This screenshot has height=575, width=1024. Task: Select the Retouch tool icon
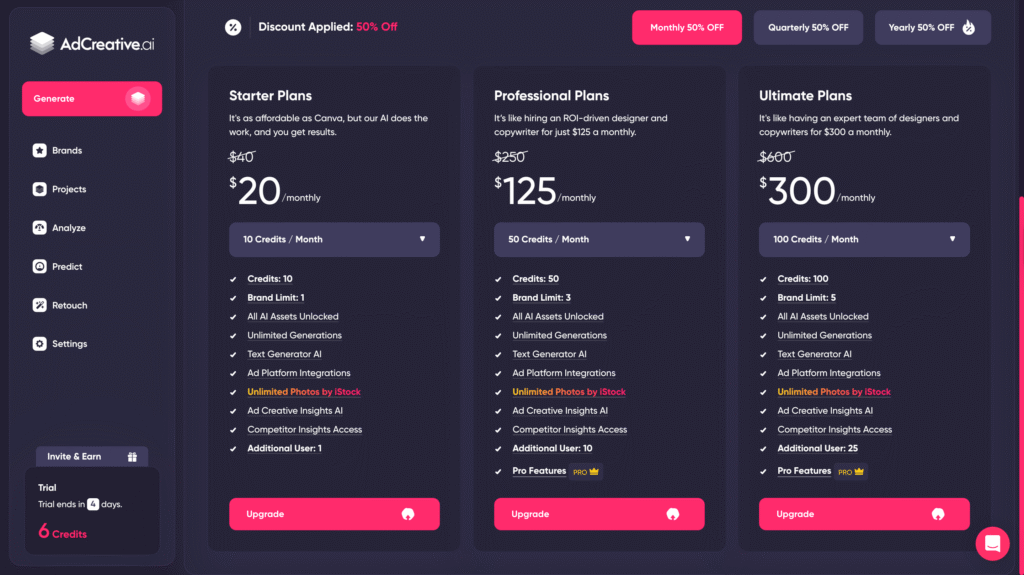pyautogui.click(x=40, y=306)
